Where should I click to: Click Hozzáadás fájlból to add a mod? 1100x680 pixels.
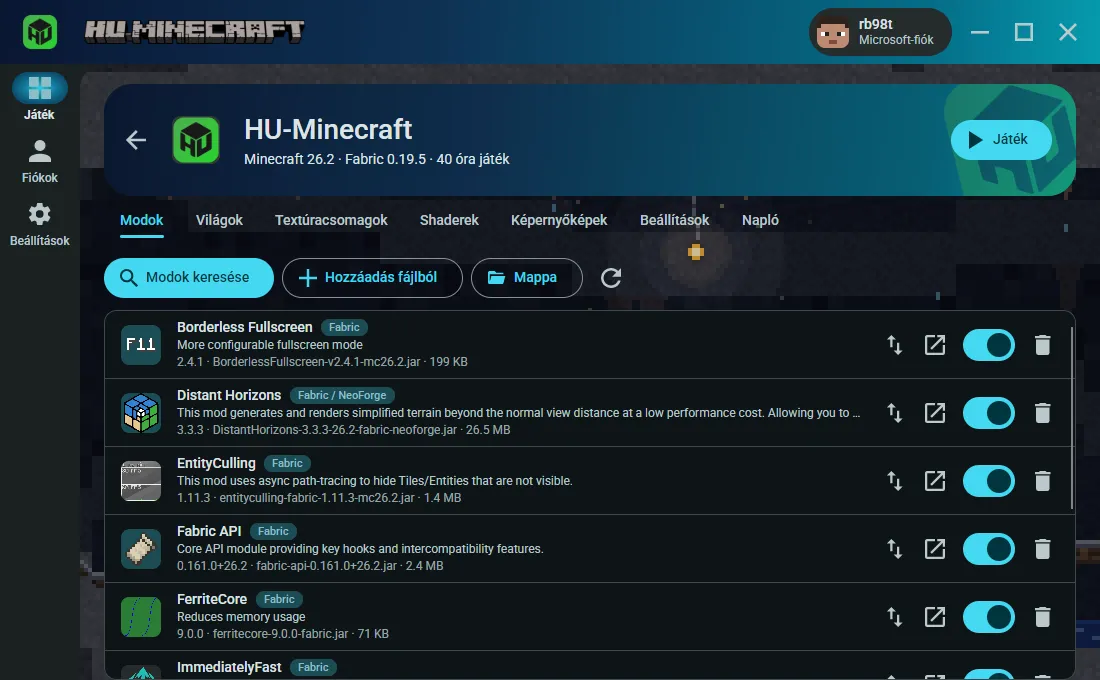tap(372, 278)
